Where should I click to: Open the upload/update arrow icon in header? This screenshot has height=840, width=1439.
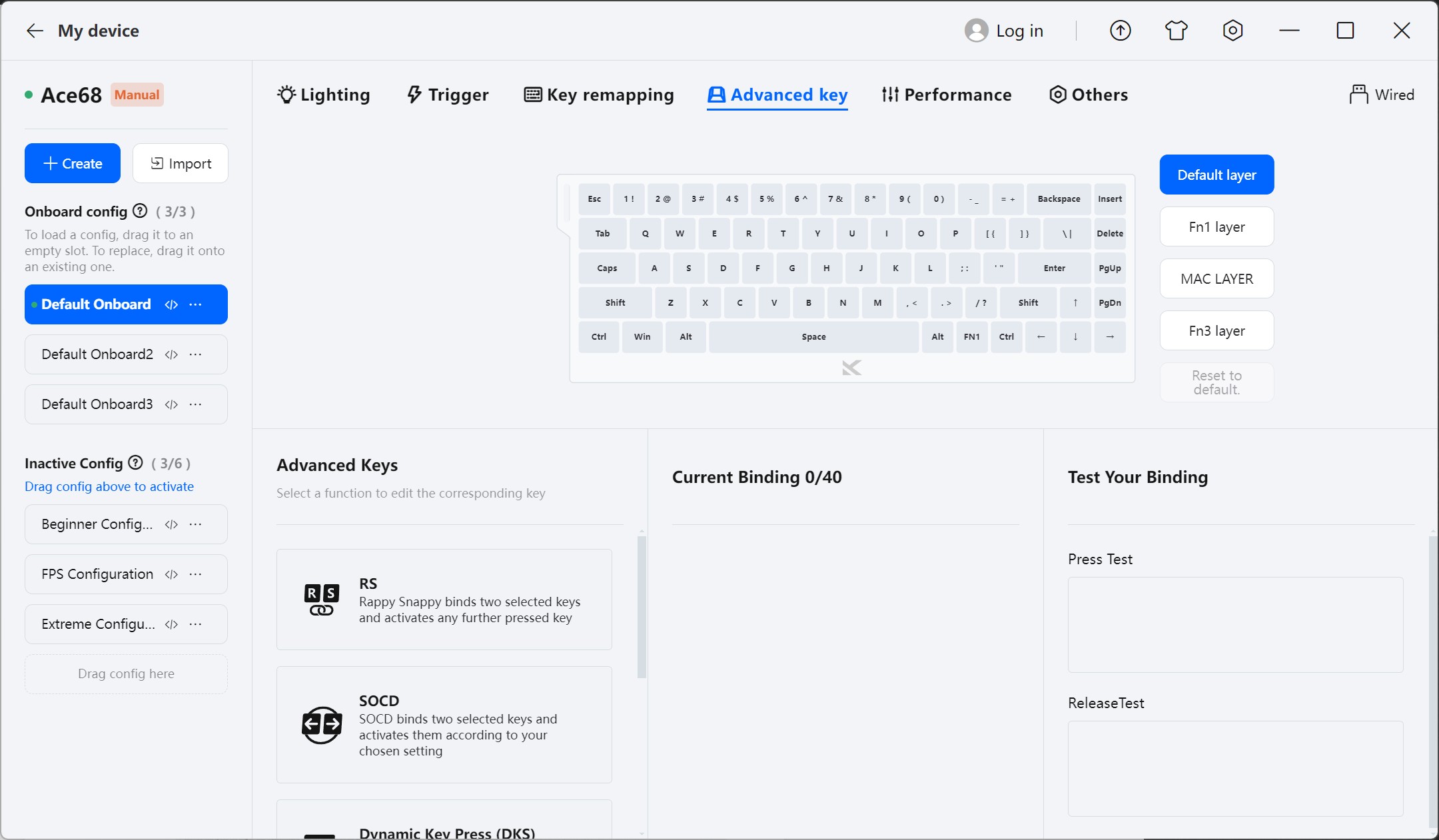(x=1120, y=31)
